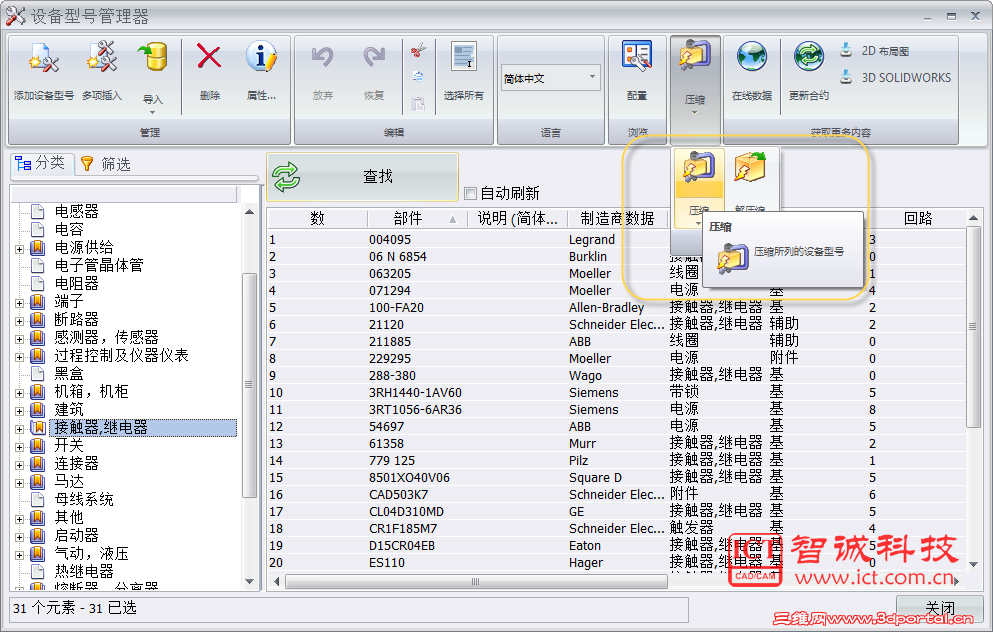This screenshot has height=632, width=993.
Task: Select part 3RH1440-1AV60 cell
Action: pos(415,393)
